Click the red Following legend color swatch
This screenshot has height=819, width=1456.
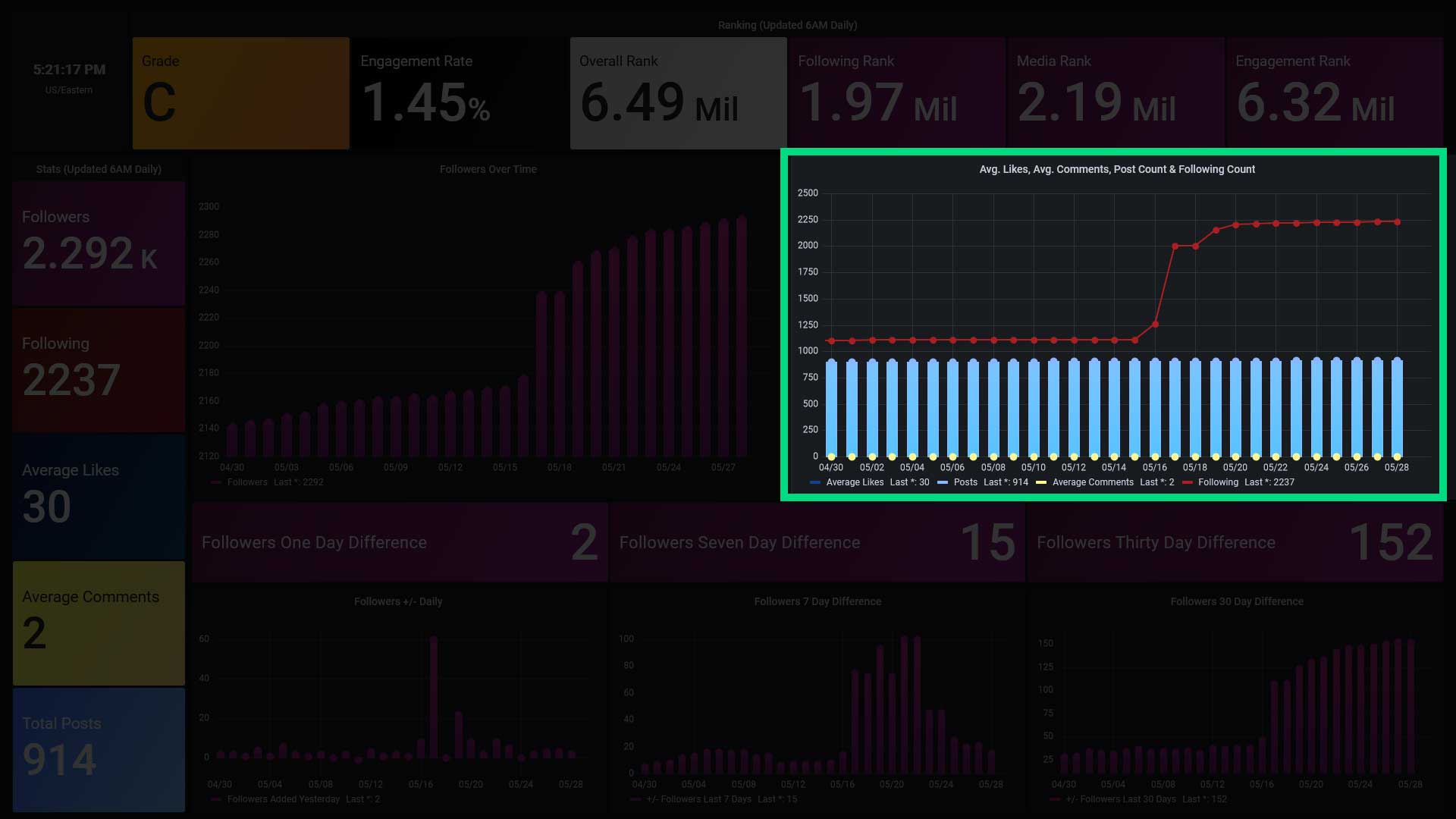[x=1188, y=482]
